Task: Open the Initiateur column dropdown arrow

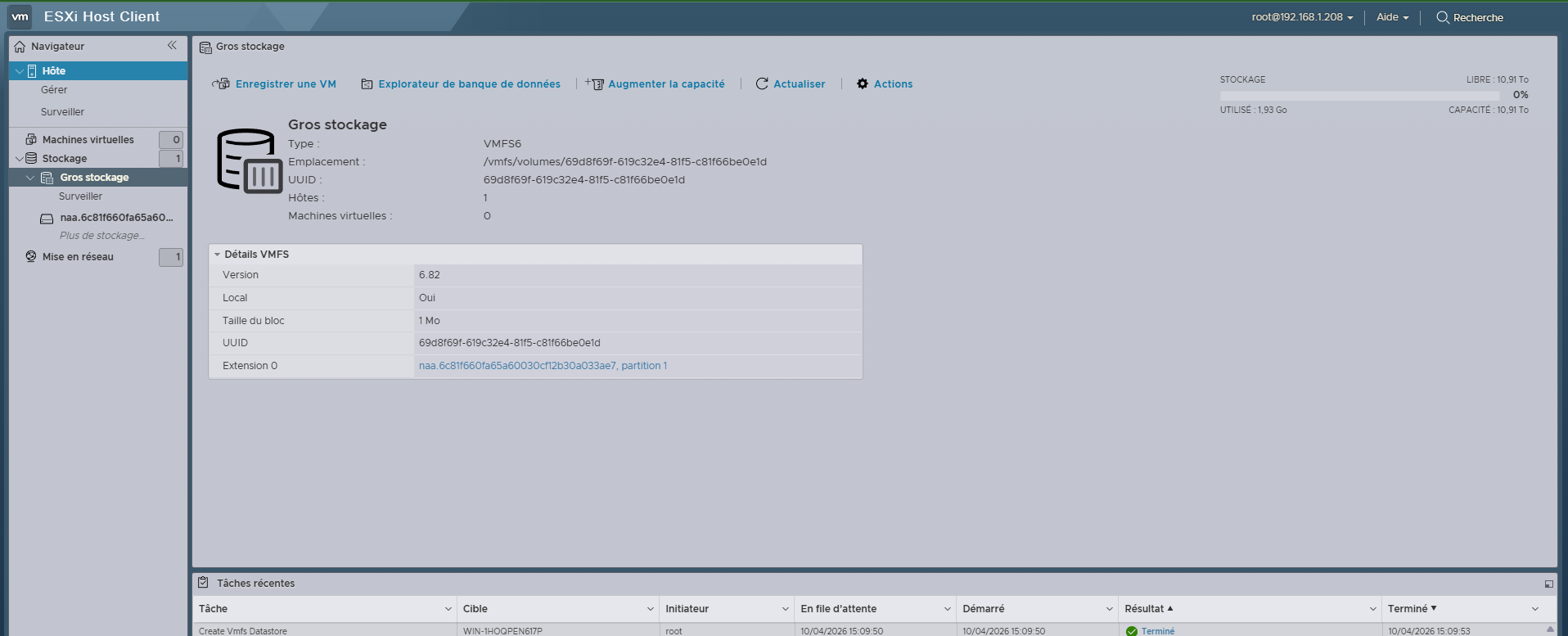Action: pyautogui.click(x=786, y=609)
